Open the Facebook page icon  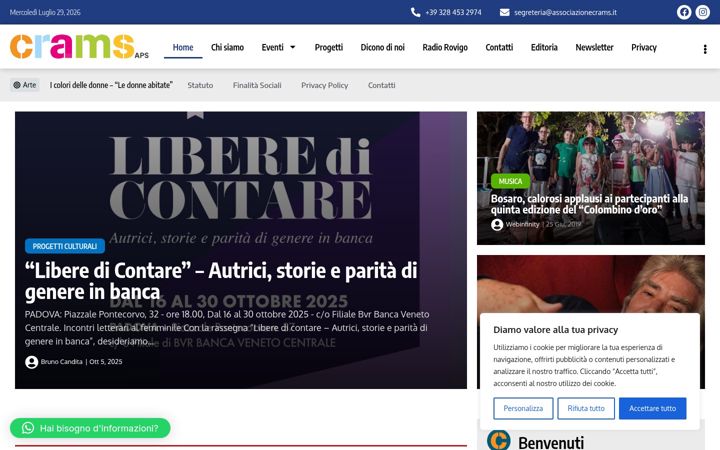684,12
